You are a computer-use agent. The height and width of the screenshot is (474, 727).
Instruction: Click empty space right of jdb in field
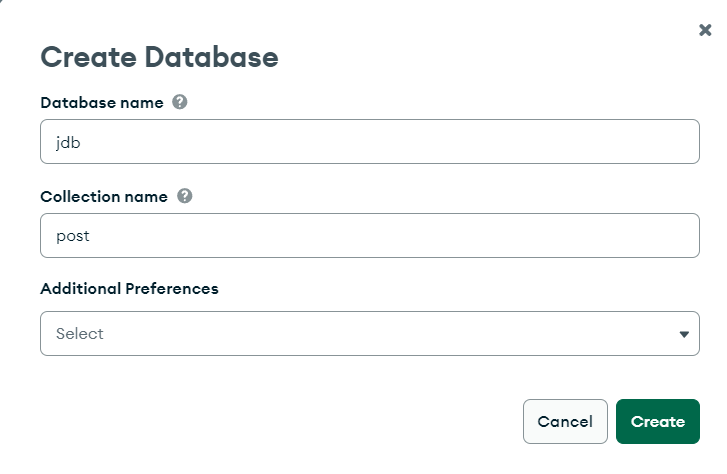click(389, 141)
